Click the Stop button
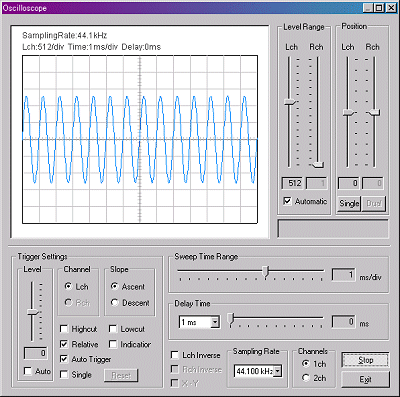This screenshot has width=400, height=397. tap(365, 360)
